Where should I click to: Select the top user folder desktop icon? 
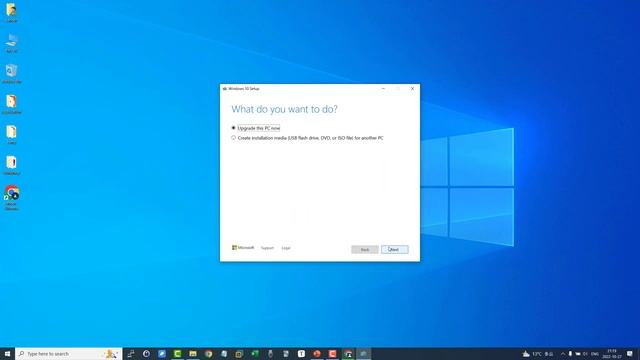(x=11, y=13)
